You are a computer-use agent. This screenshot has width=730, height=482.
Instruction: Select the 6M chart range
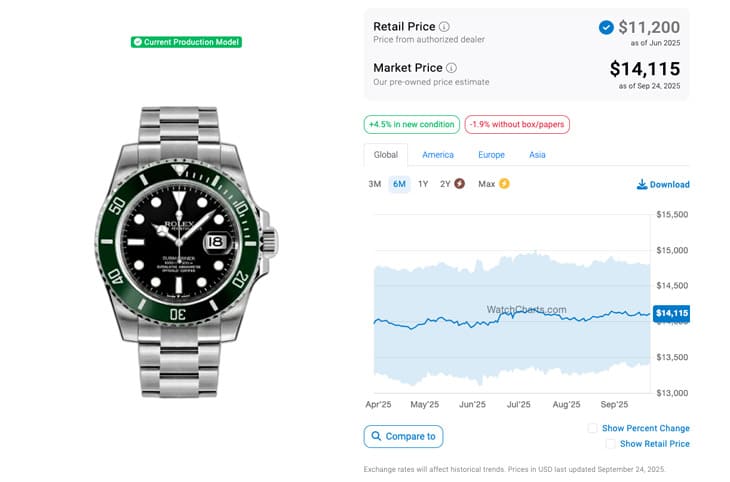click(399, 184)
